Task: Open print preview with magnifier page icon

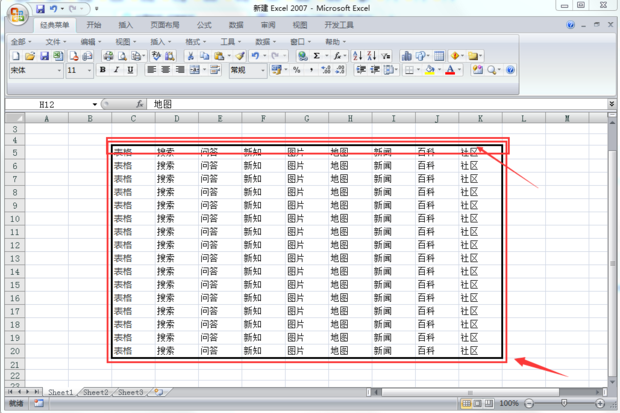Action: pos(123,56)
